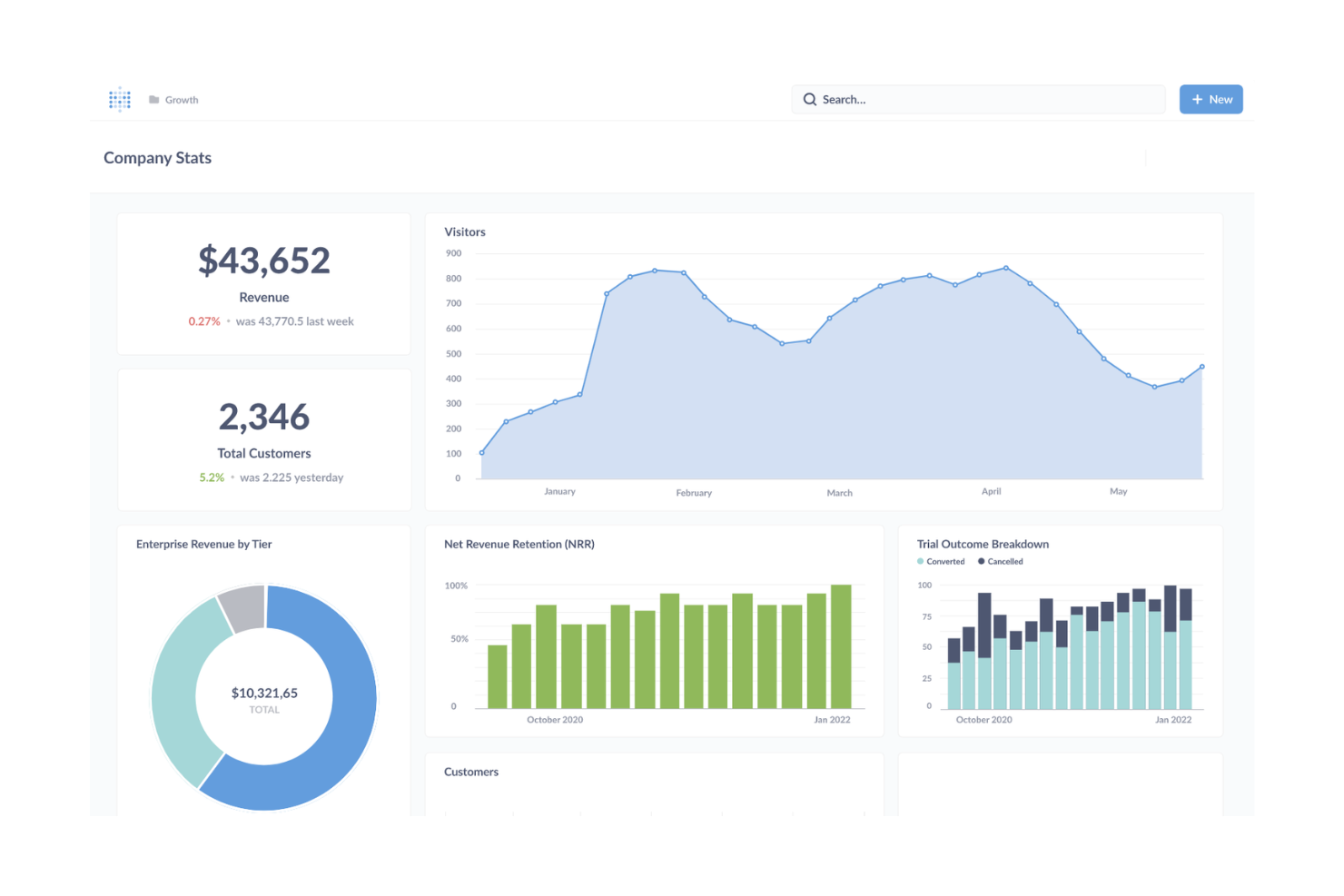Click the first Visitors data point at 100

click(x=482, y=453)
